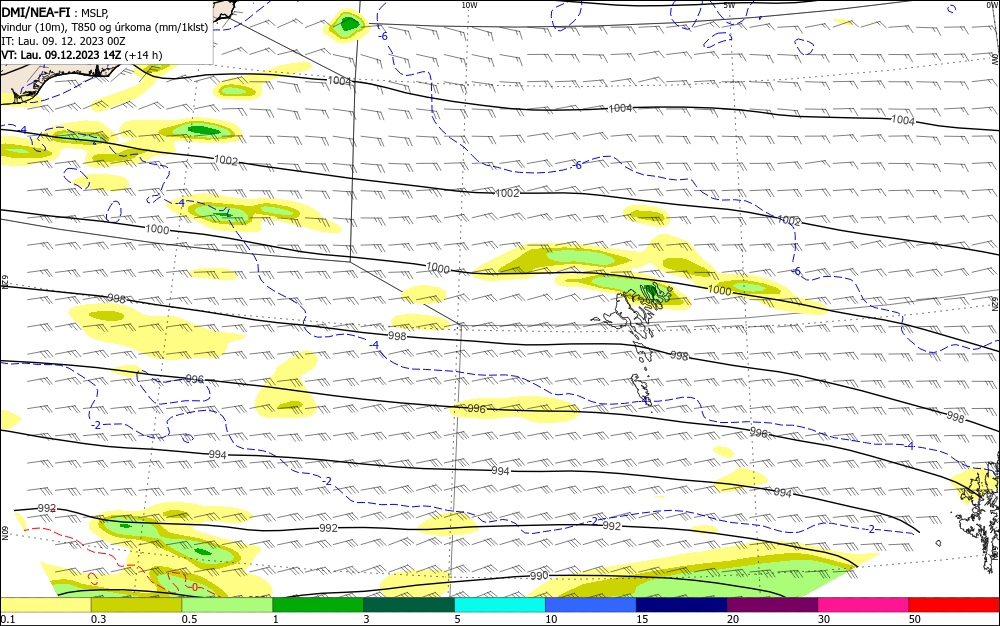Click the "0.3" legend value

coord(99,619)
